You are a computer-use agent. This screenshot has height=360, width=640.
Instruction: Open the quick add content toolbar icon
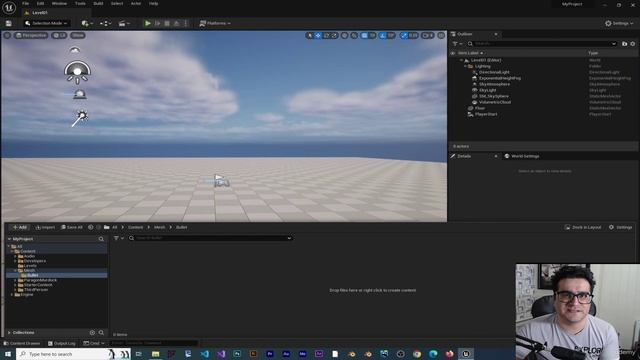pyautogui.click(x=87, y=23)
